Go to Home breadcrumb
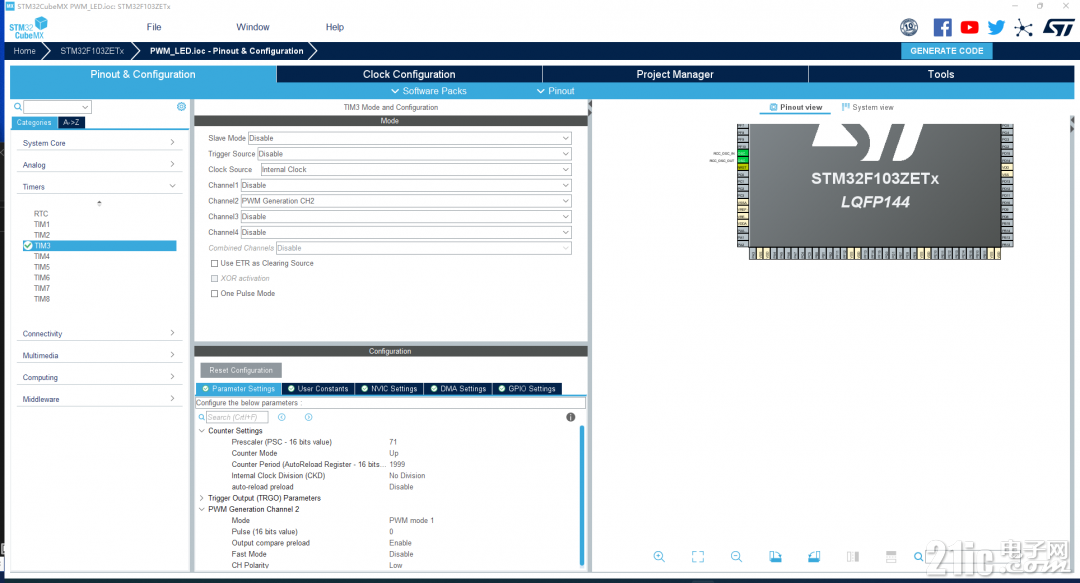 coord(24,51)
